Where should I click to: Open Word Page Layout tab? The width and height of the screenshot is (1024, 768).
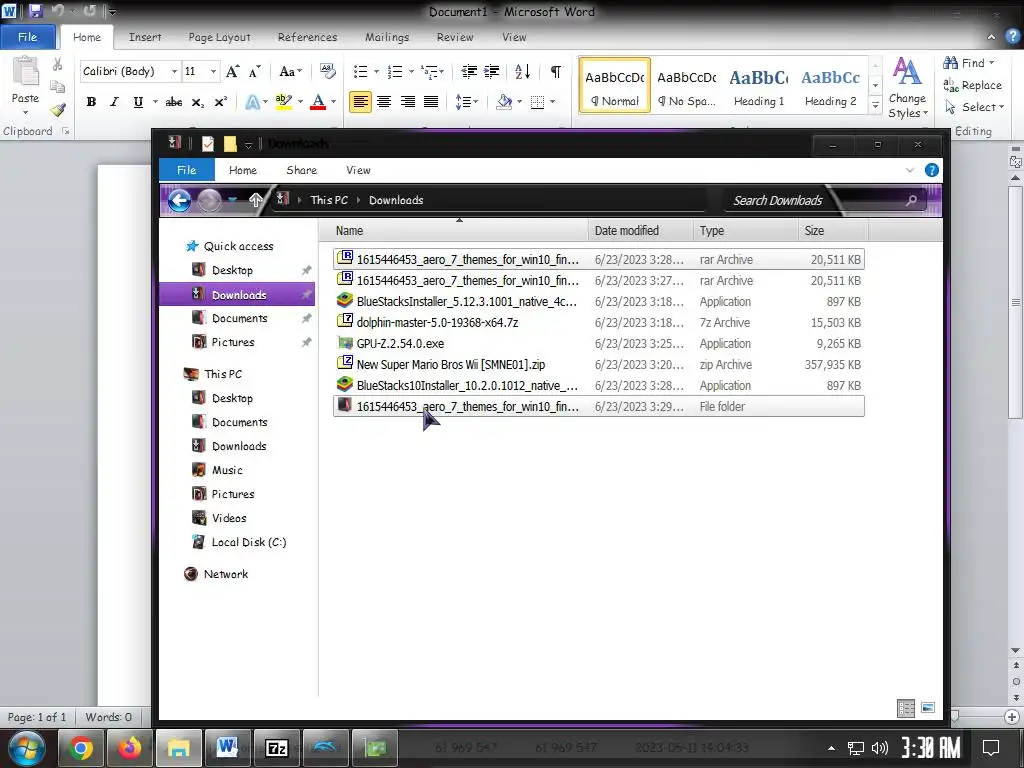click(219, 37)
